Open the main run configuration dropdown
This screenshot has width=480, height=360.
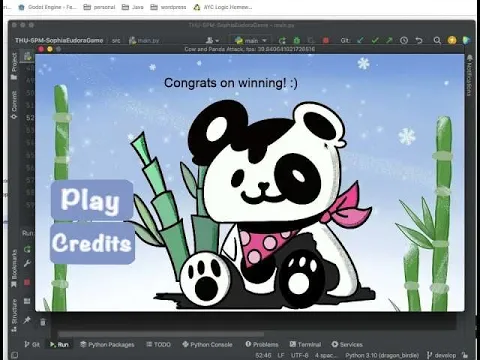point(251,40)
